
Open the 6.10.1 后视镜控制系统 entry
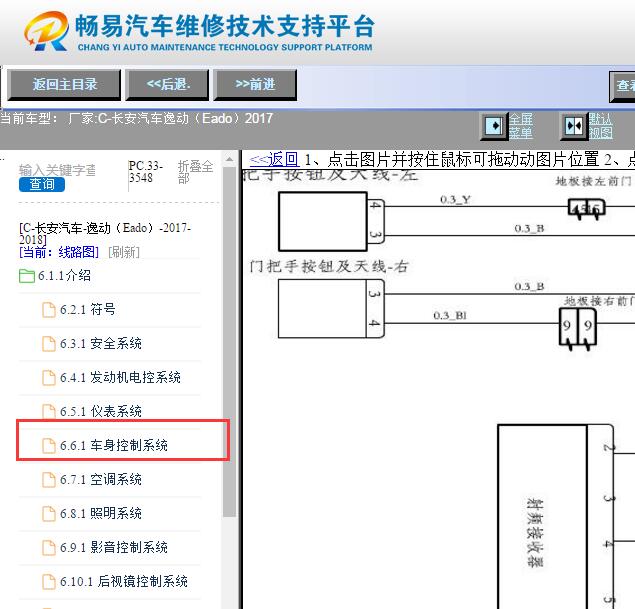(x=124, y=582)
